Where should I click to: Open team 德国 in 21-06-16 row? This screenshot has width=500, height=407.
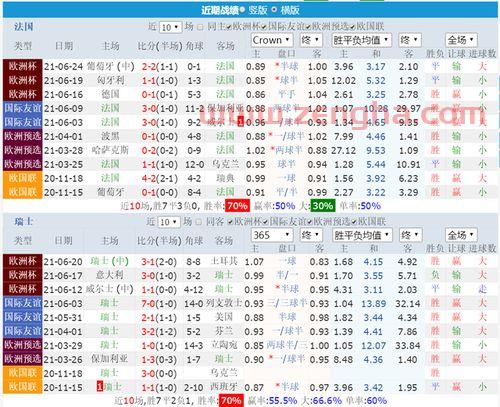point(110,94)
